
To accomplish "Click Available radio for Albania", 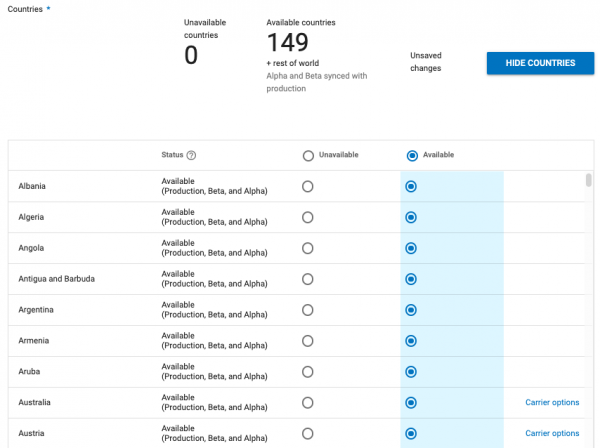I will pos(411,186).
